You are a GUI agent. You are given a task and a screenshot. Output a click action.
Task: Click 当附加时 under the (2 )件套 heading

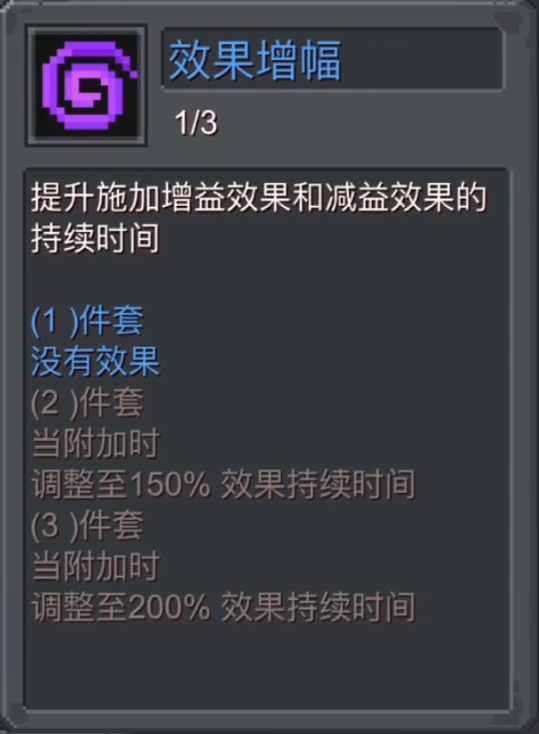click(x=96, y=443)
